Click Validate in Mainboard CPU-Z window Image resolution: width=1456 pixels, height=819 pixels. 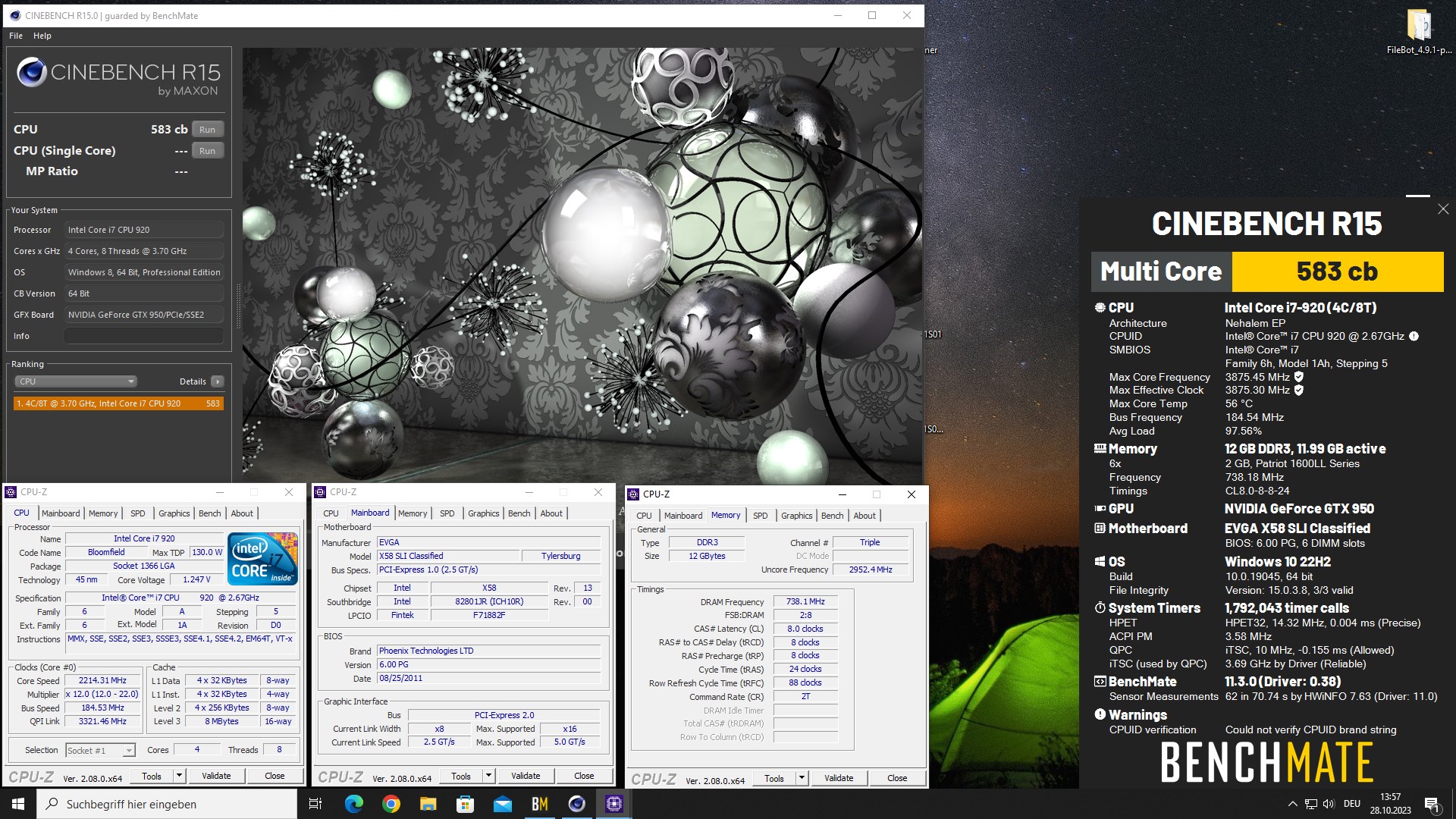[x=526, y=776]
